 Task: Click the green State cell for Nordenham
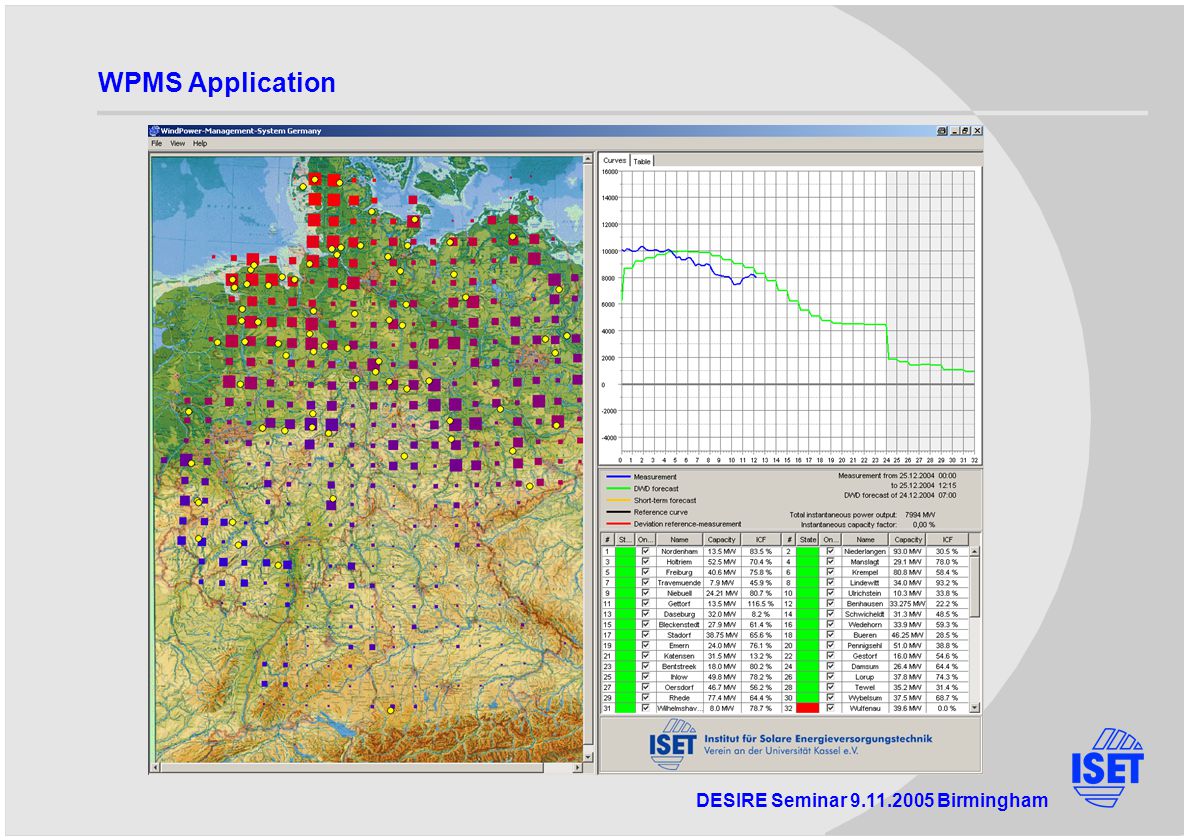pos(625,551)
